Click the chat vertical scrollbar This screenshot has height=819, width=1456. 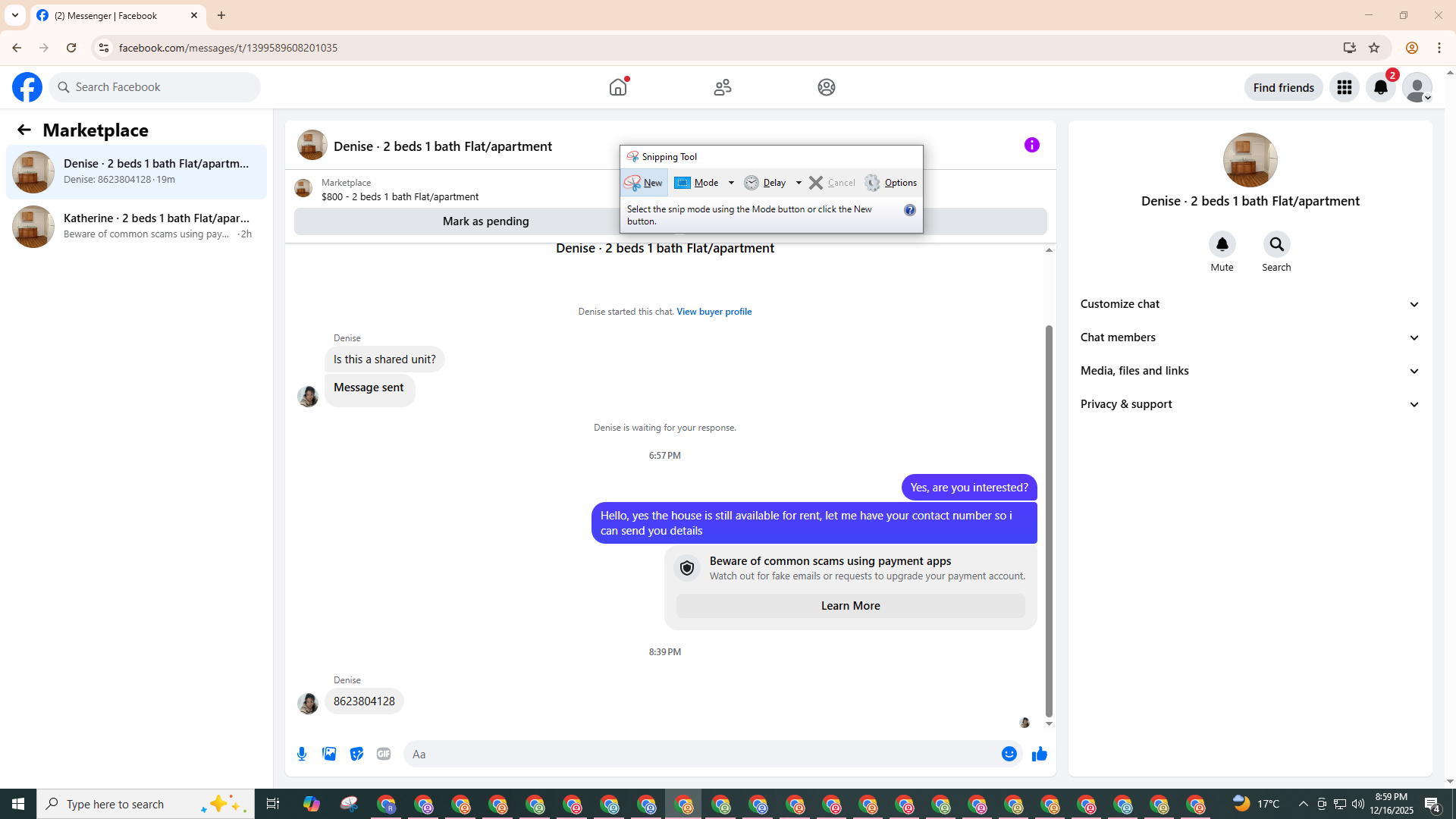click(1049, 520)
